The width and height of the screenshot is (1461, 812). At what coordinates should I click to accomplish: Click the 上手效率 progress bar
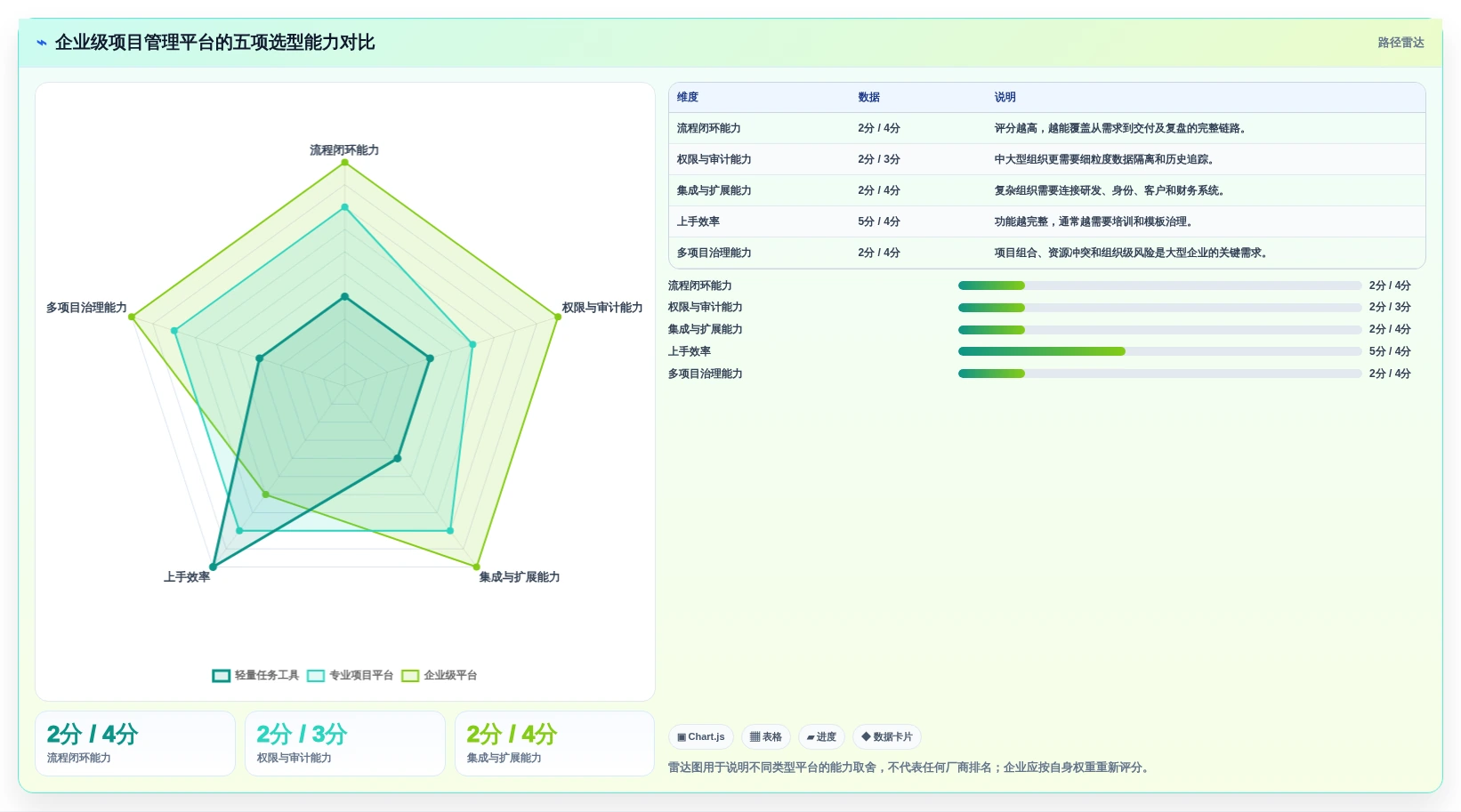[1159, 351]
